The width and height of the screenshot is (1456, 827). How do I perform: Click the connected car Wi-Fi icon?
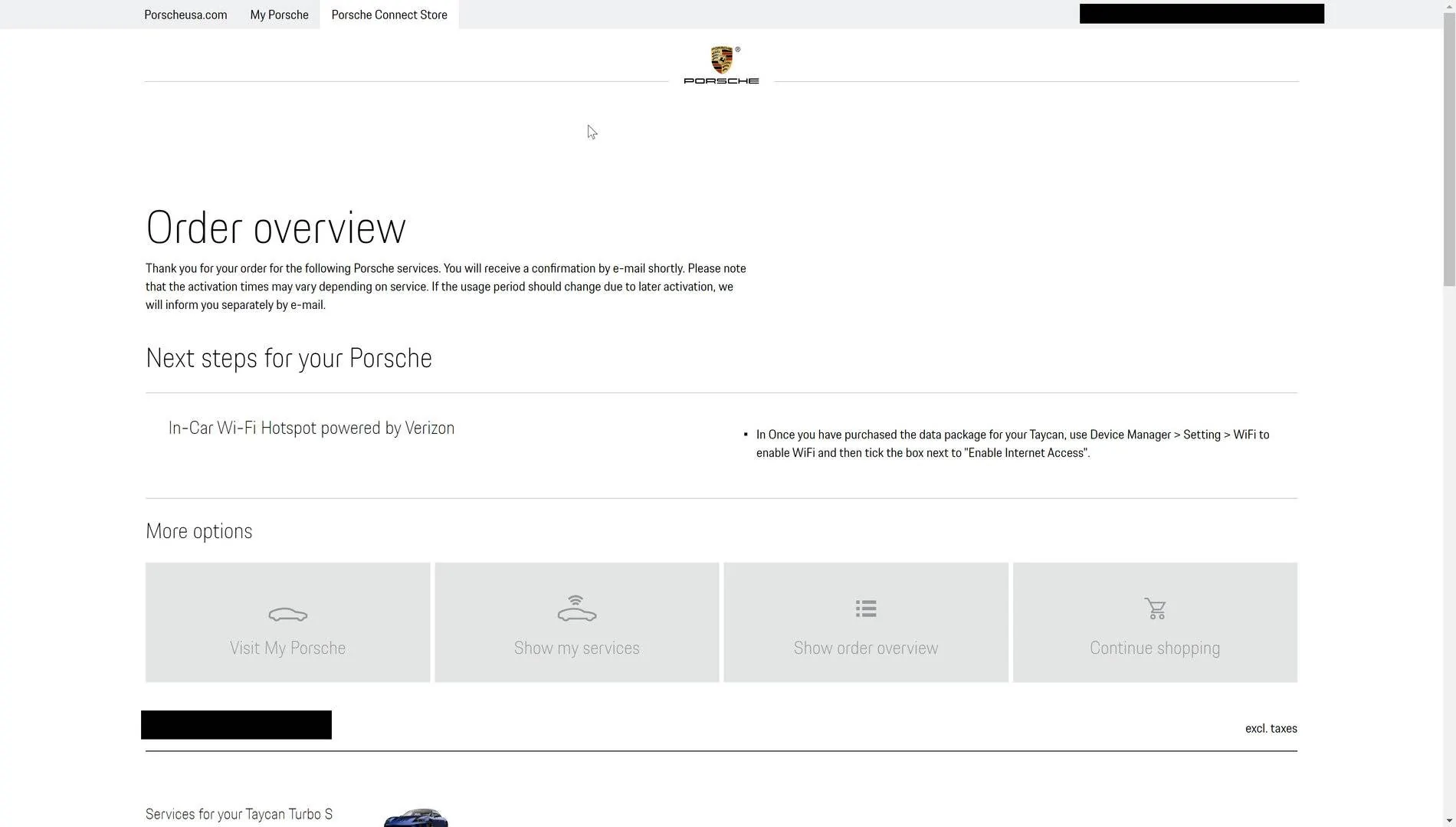576,609
